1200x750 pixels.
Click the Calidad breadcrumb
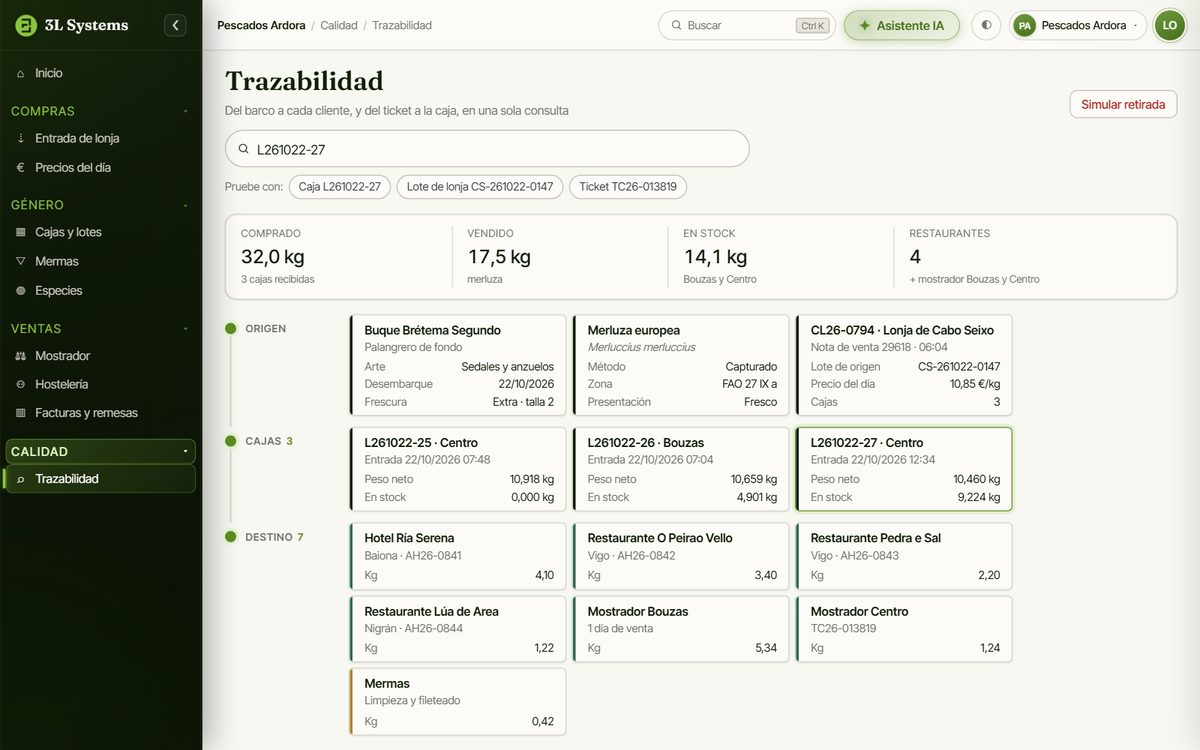click(339, 25)
